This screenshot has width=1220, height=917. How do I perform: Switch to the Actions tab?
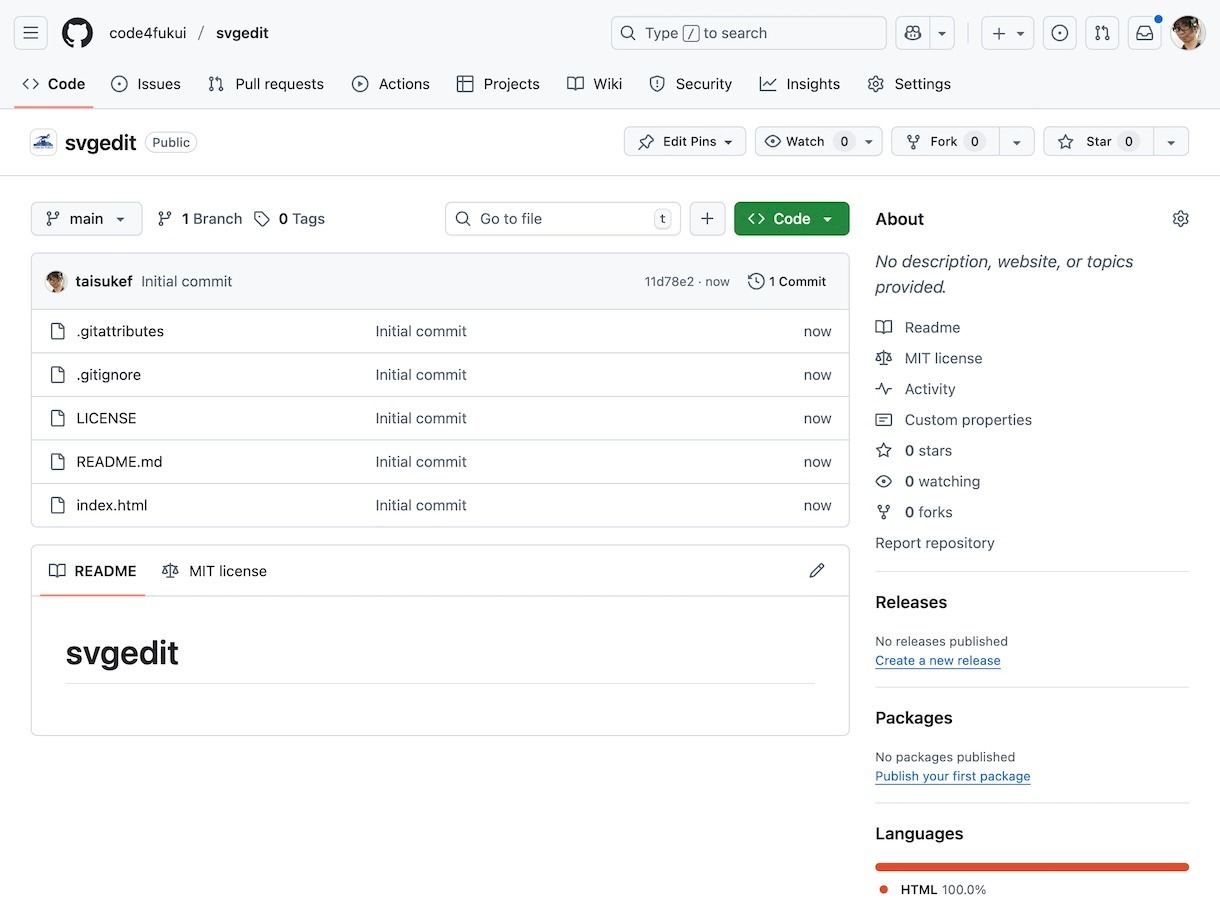tap(391, 84)
